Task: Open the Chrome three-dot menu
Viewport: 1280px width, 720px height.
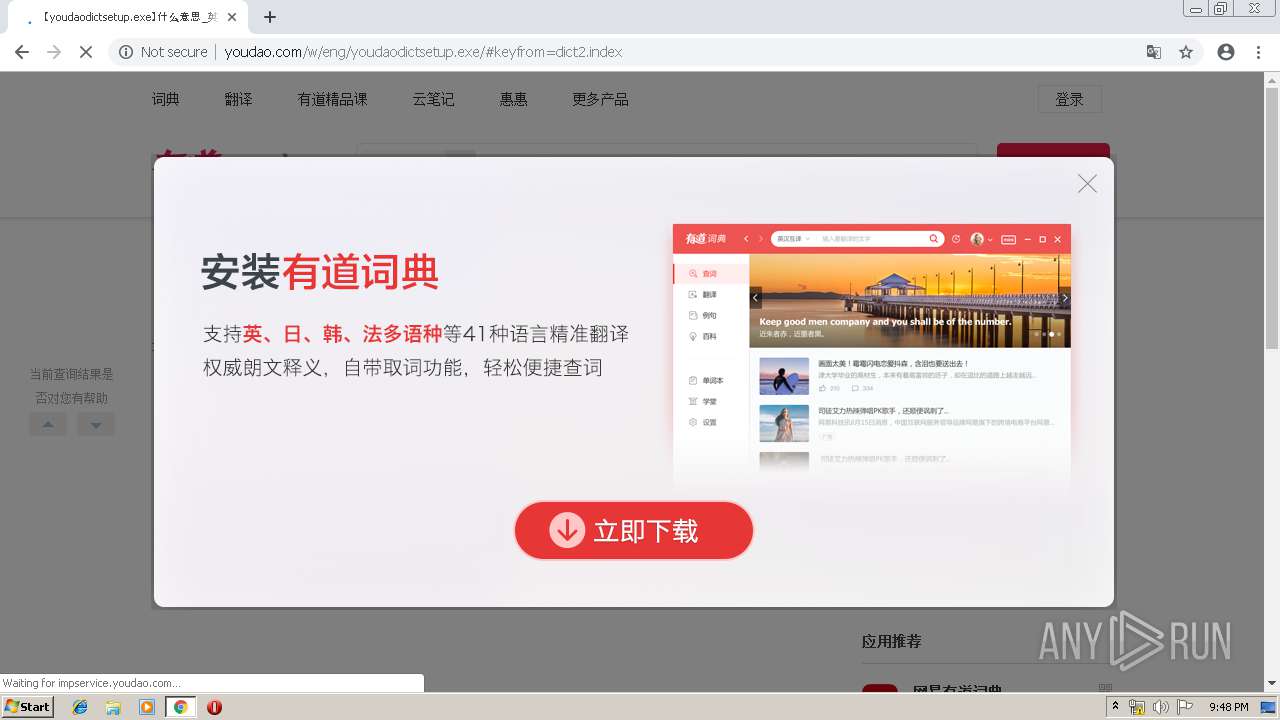Action: tap(1258, 52)
